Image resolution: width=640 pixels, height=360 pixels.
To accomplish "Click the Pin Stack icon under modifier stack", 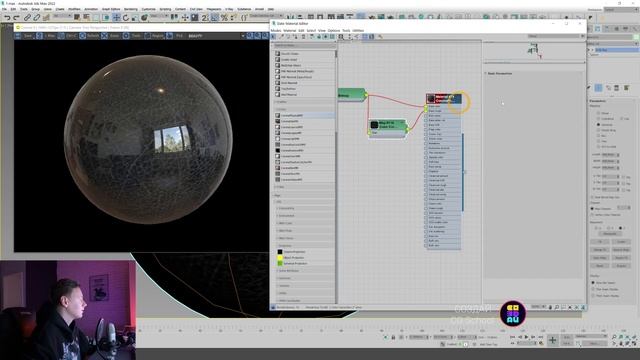I will 589,88.
